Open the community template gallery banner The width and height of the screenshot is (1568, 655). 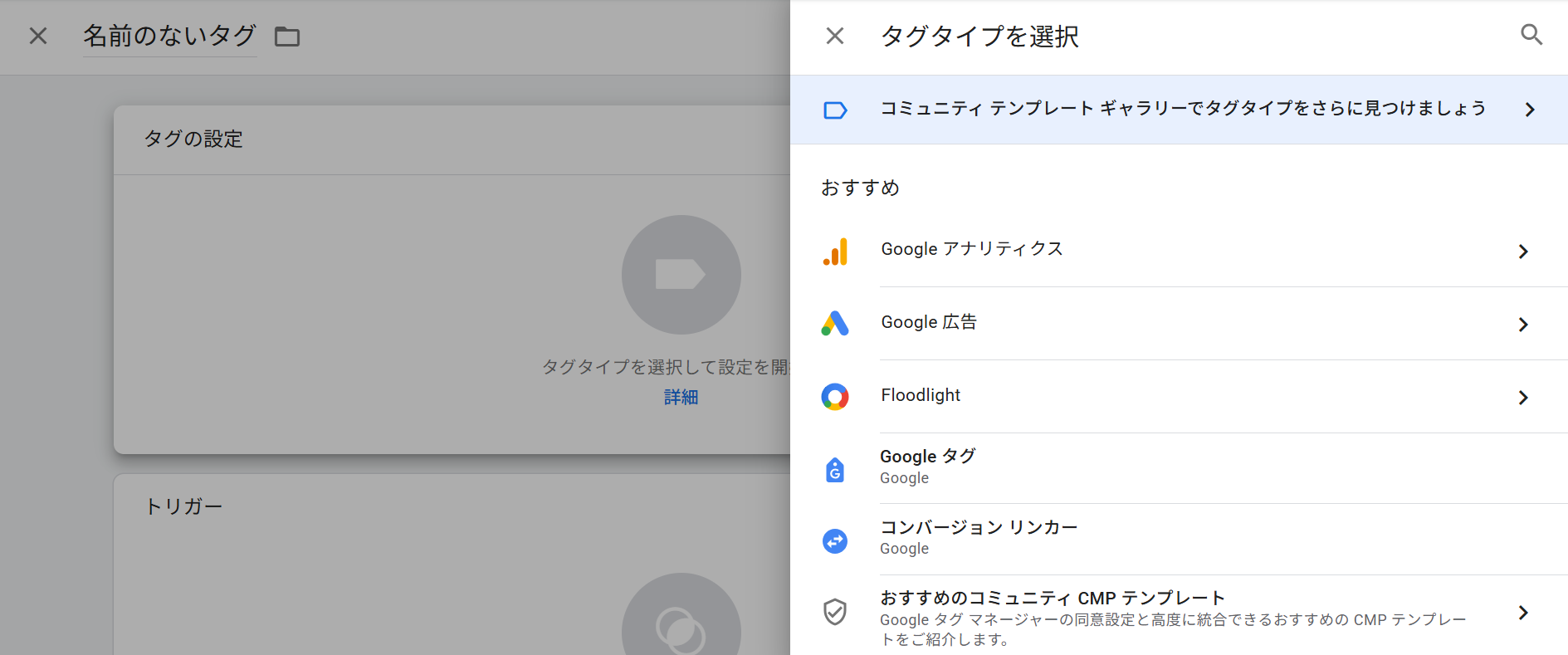(x=1182, y=109)
